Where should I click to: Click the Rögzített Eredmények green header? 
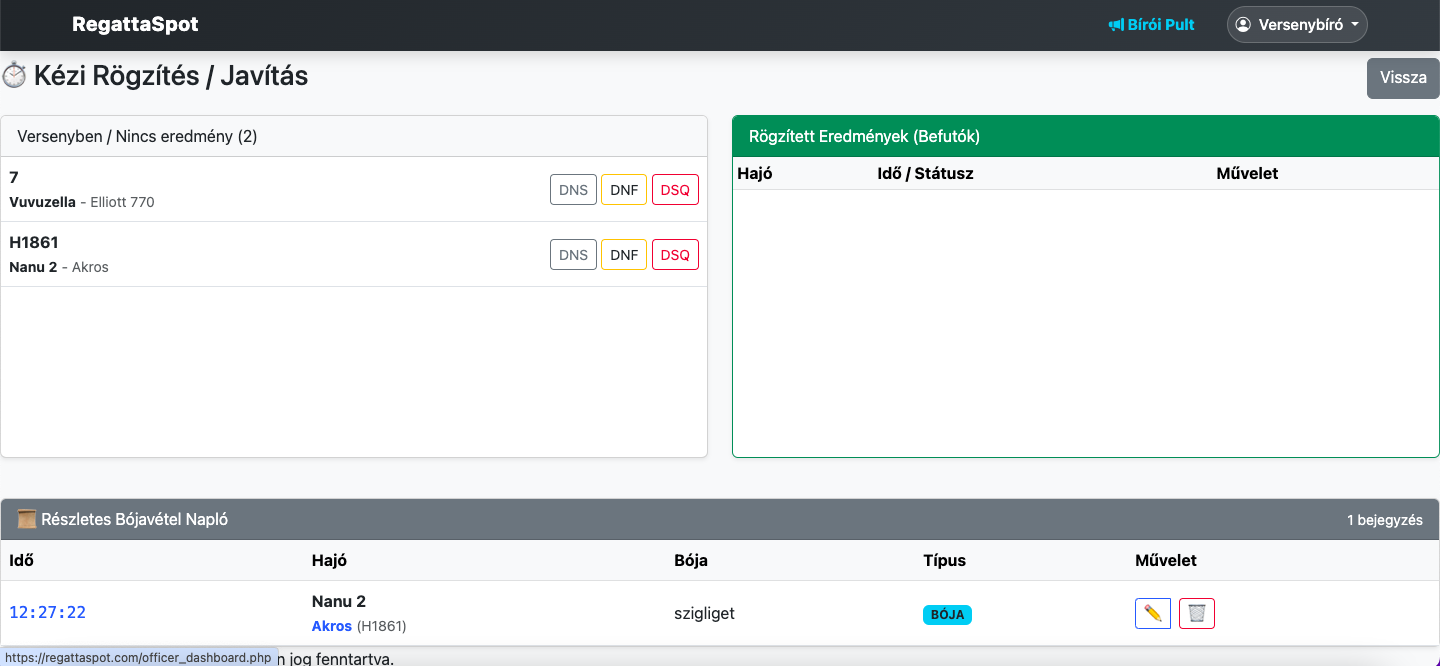click(x=1085, y=137)
